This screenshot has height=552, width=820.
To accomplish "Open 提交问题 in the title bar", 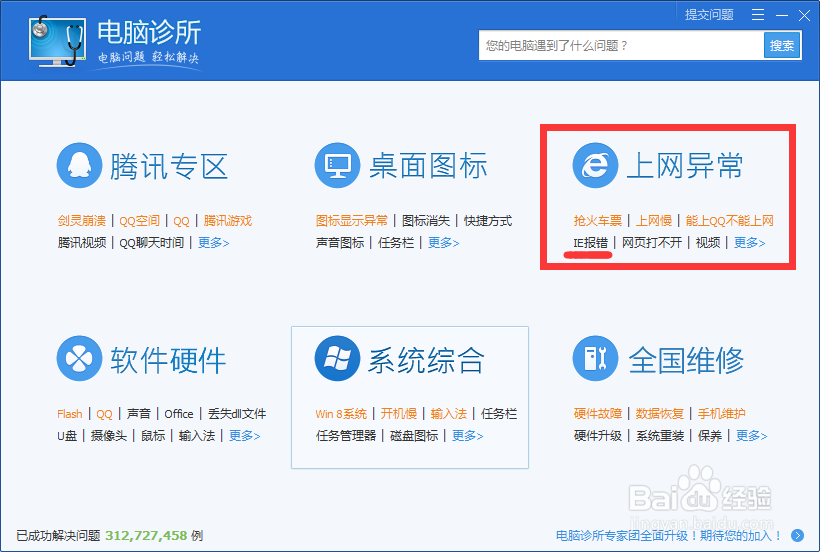I will tap(709, 15).
